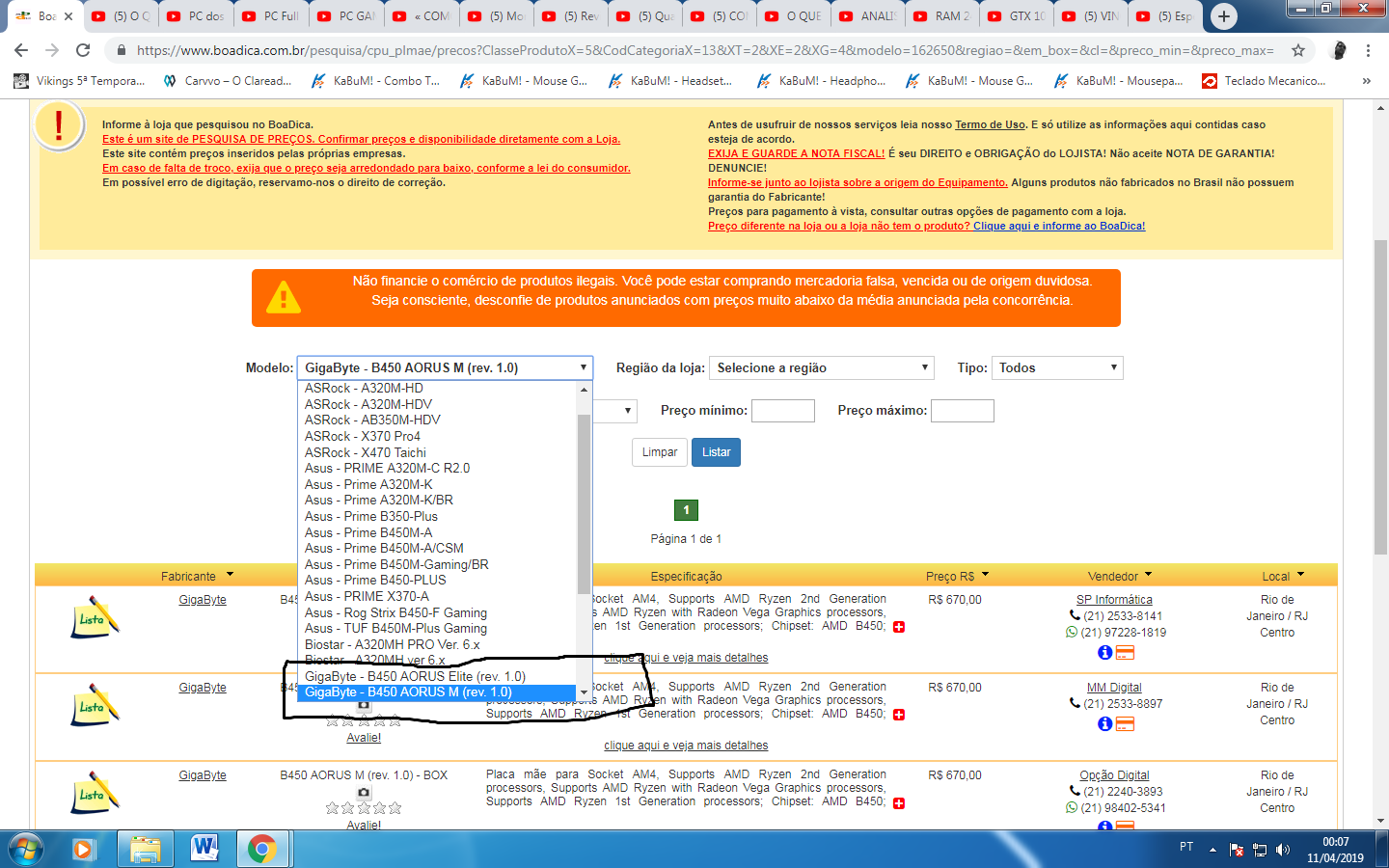Open the Tipo dropdown set to Todos
The width and height of the screenshot is (1389, 868).
(1058, 368)
